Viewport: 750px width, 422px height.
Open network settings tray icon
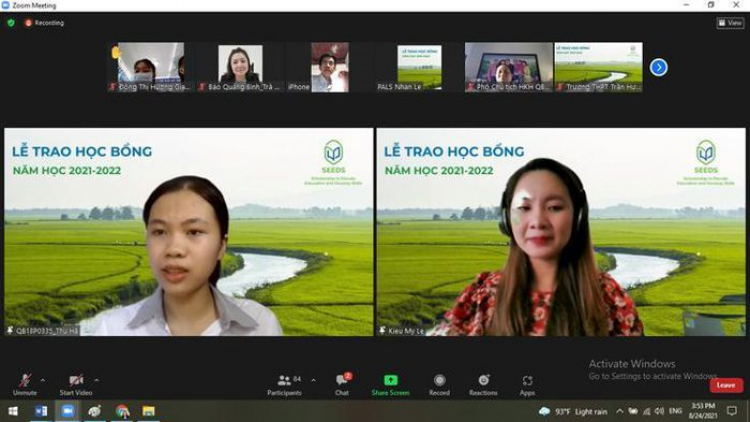[647, 411]
